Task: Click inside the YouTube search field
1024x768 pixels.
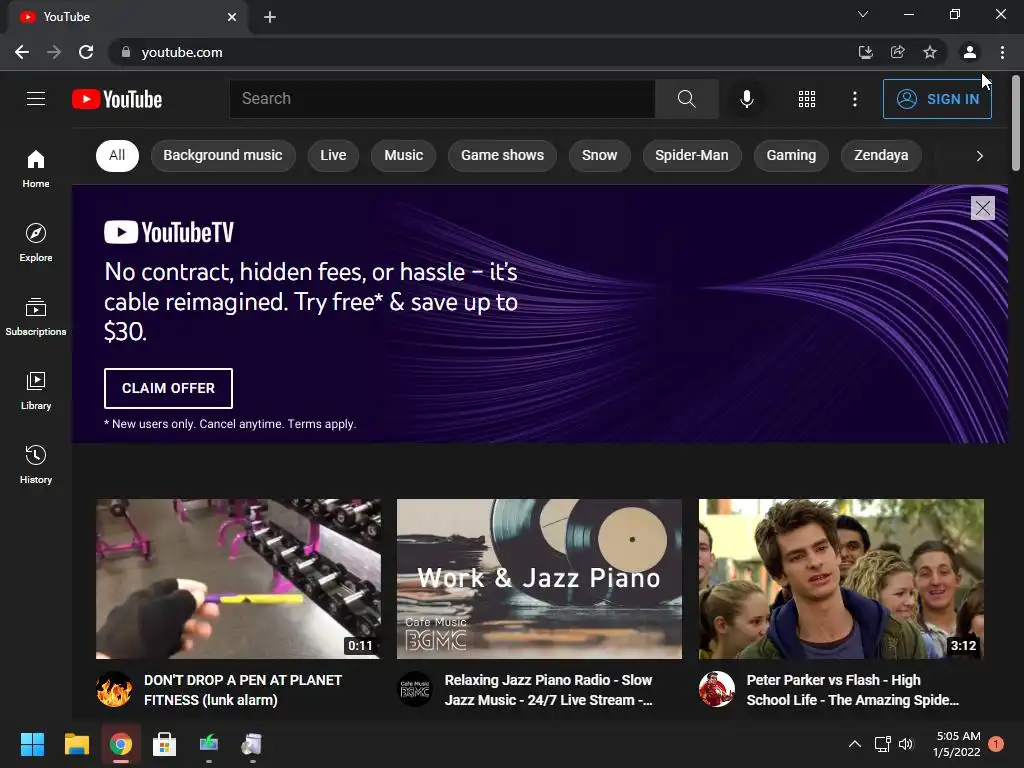Action: pyautogui.click(x=442, y=99)
